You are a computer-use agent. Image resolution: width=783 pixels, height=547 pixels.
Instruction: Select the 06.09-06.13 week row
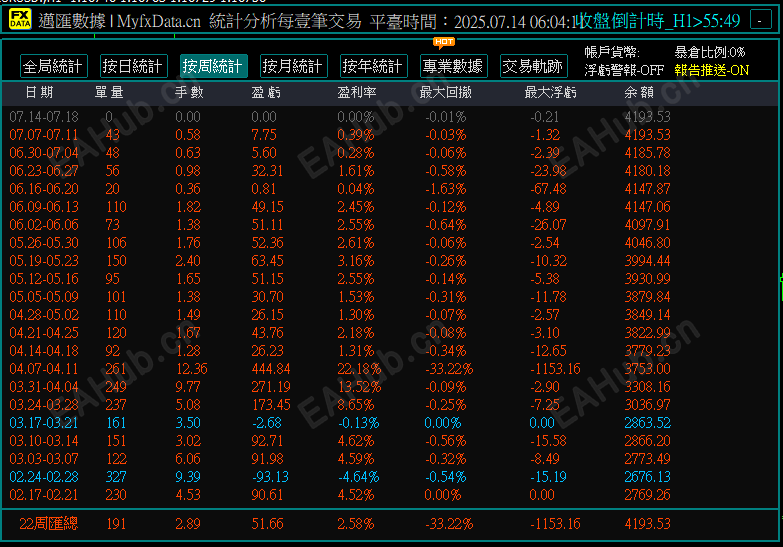[x=340, y=207]
